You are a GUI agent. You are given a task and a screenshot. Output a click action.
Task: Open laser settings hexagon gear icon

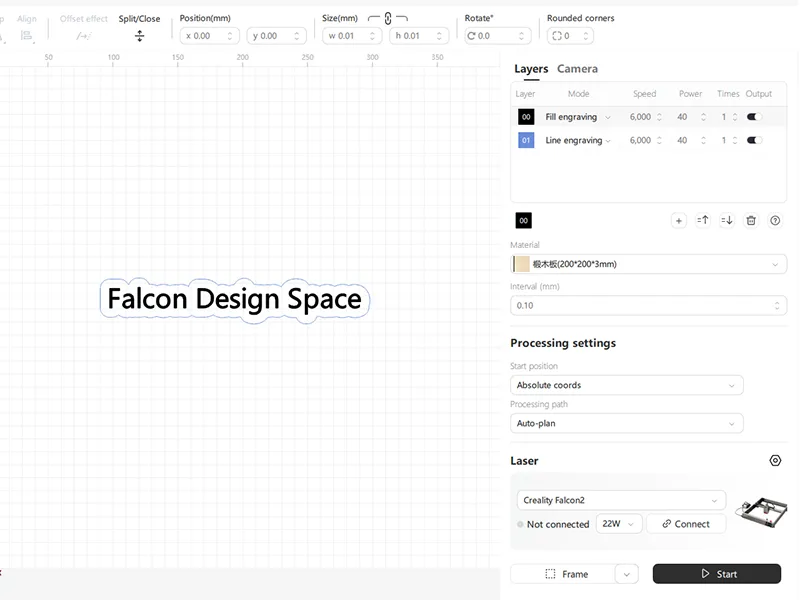pyautogui.click(x=775, y=461)
